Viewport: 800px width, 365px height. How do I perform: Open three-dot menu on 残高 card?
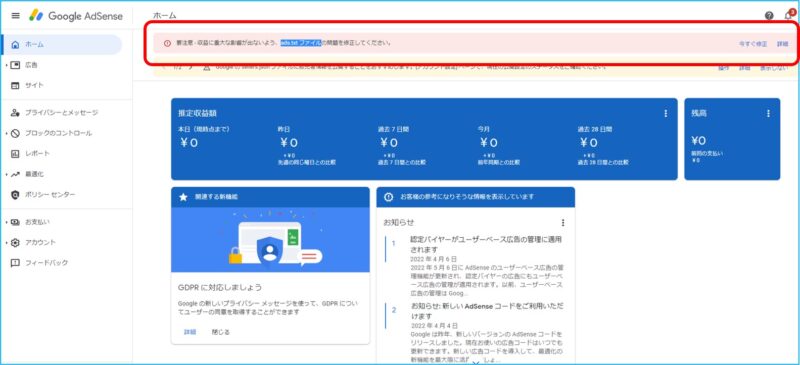coord(768,113)
